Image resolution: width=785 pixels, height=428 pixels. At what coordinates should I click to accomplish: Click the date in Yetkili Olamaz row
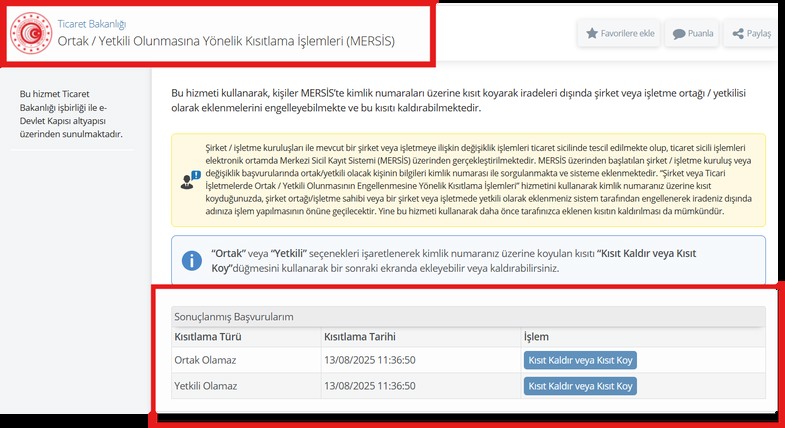click(369, 386)
